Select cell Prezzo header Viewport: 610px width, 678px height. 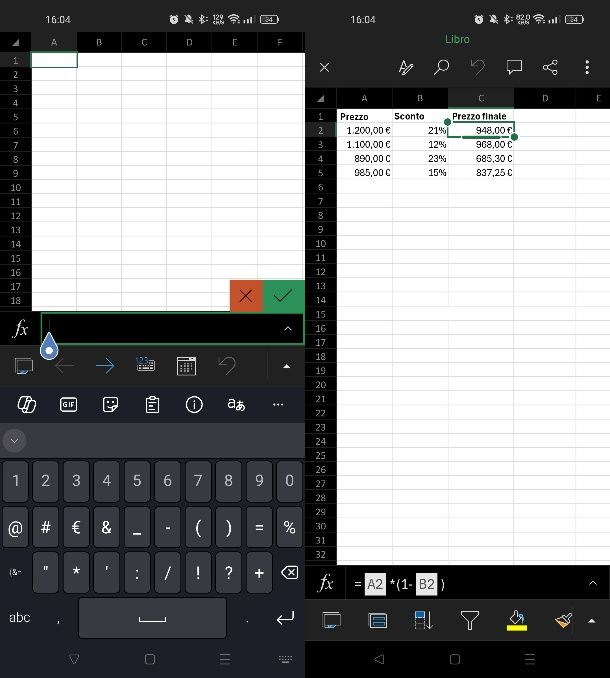click(364, 116)
